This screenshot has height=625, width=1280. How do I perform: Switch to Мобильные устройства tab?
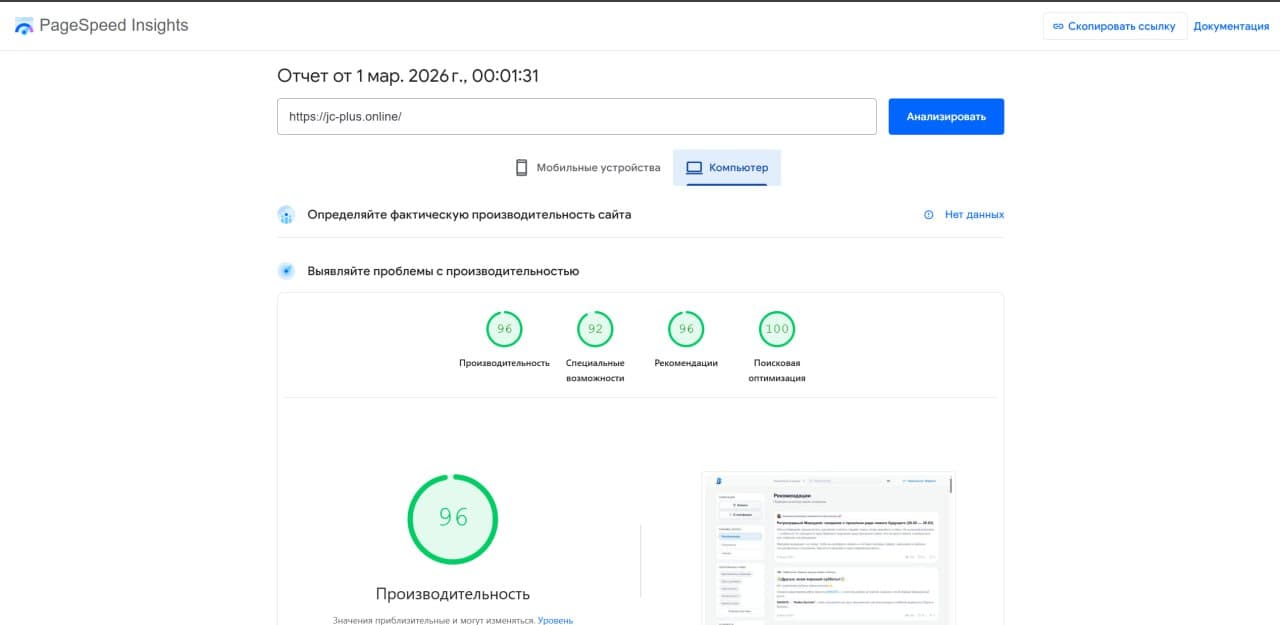tap(588, 168)
